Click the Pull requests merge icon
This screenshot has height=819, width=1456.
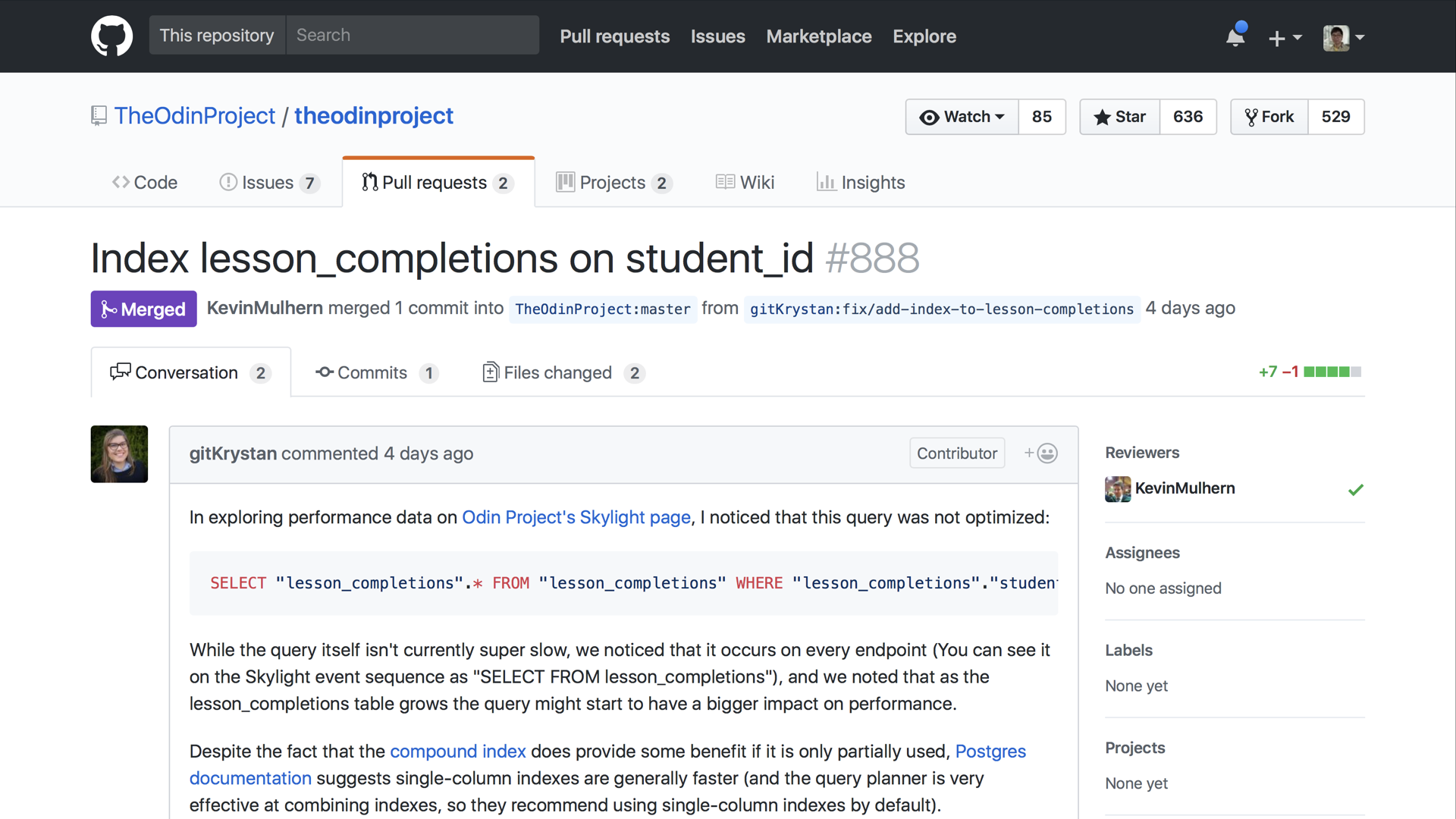pos(369,182)
